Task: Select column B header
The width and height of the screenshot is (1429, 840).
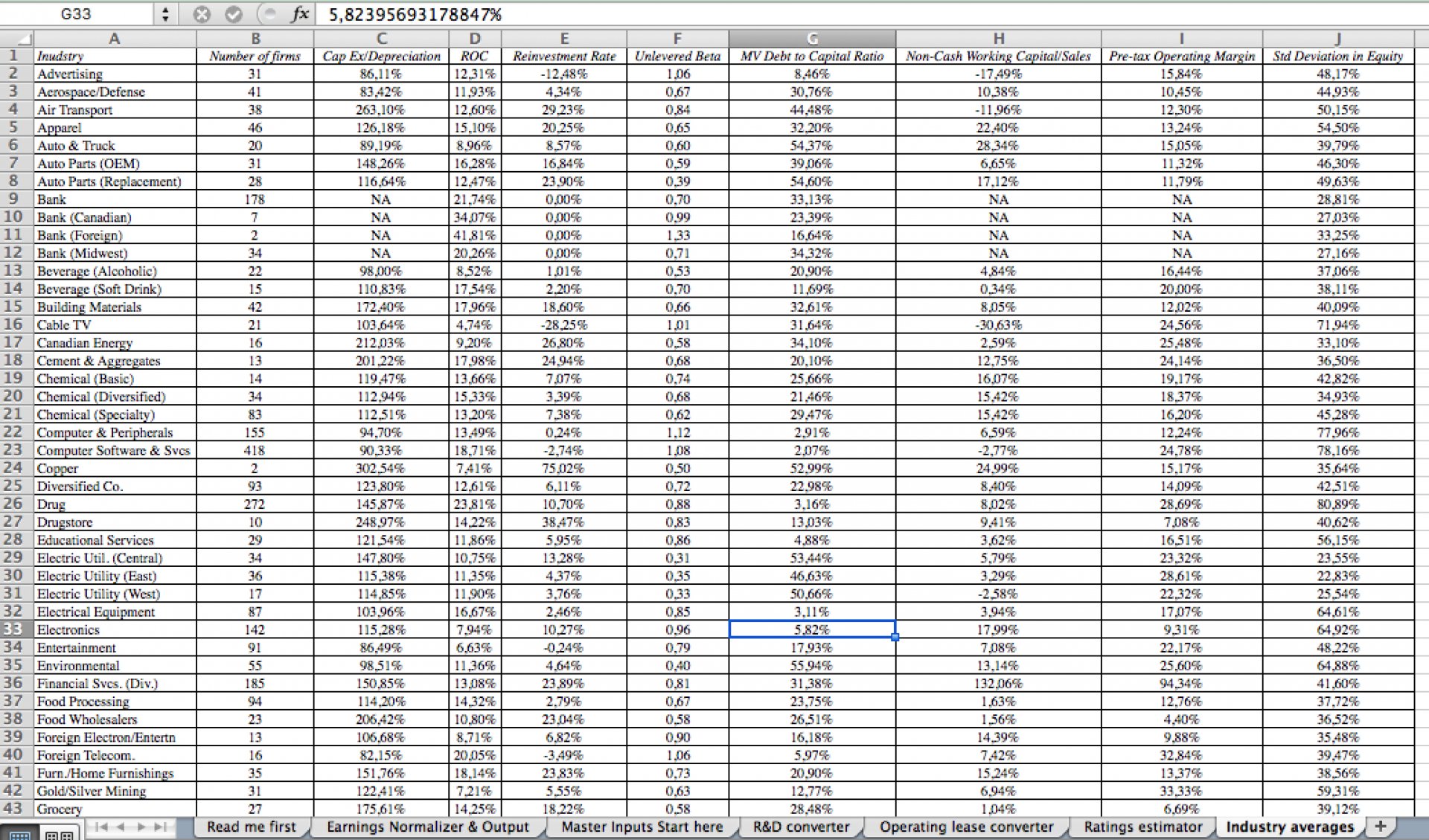Action: pos(255,39)
